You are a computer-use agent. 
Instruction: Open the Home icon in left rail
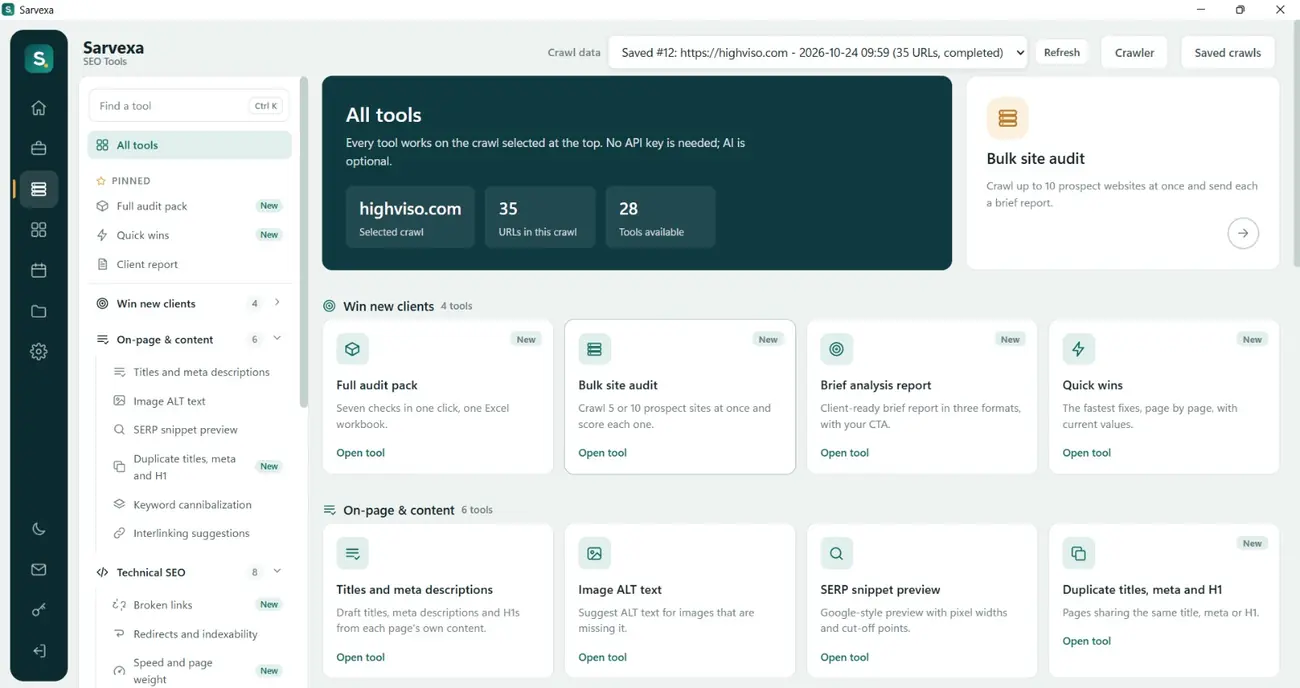(x=39, y=108)
